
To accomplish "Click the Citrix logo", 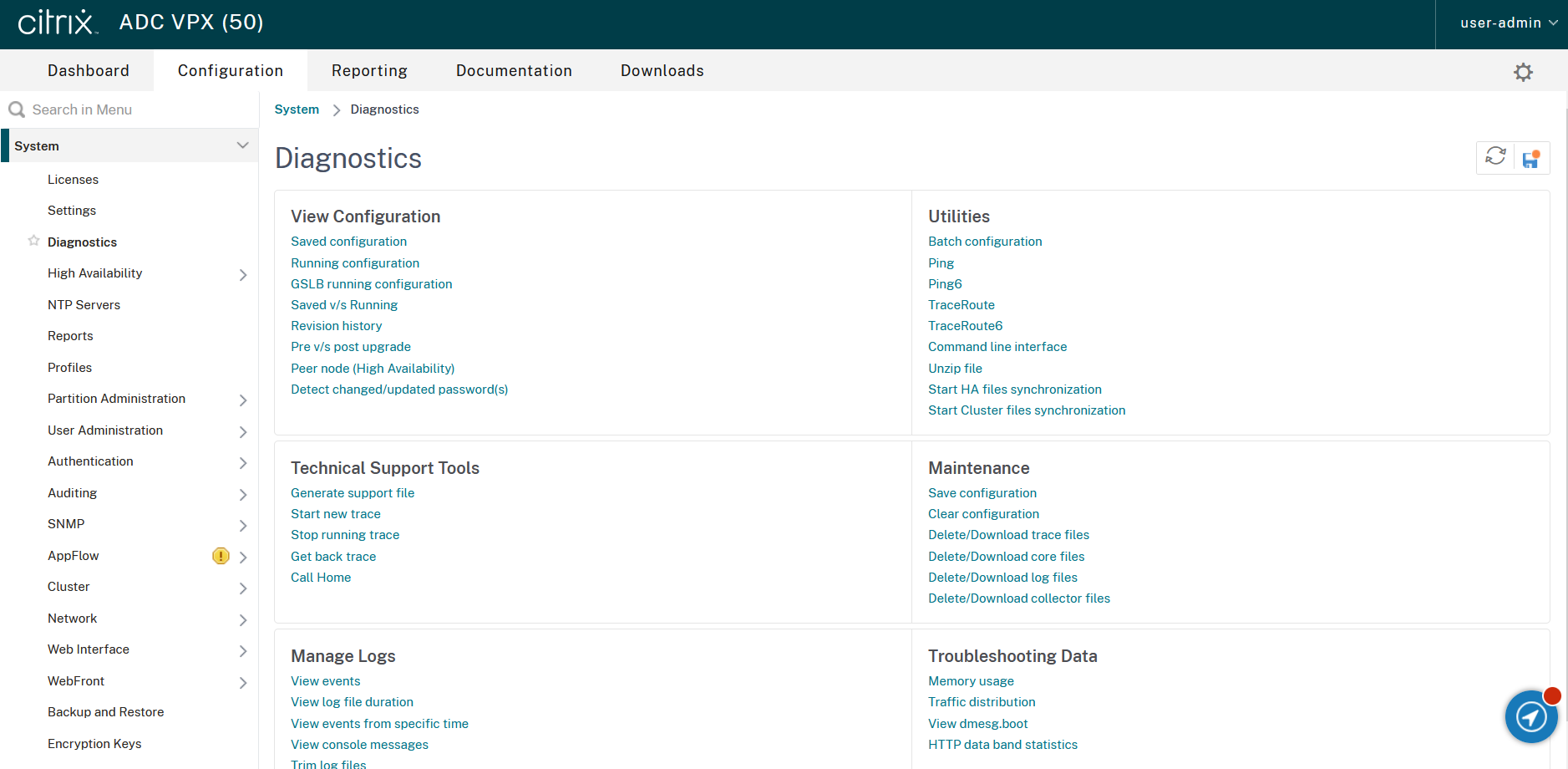I will coord(58,23).
